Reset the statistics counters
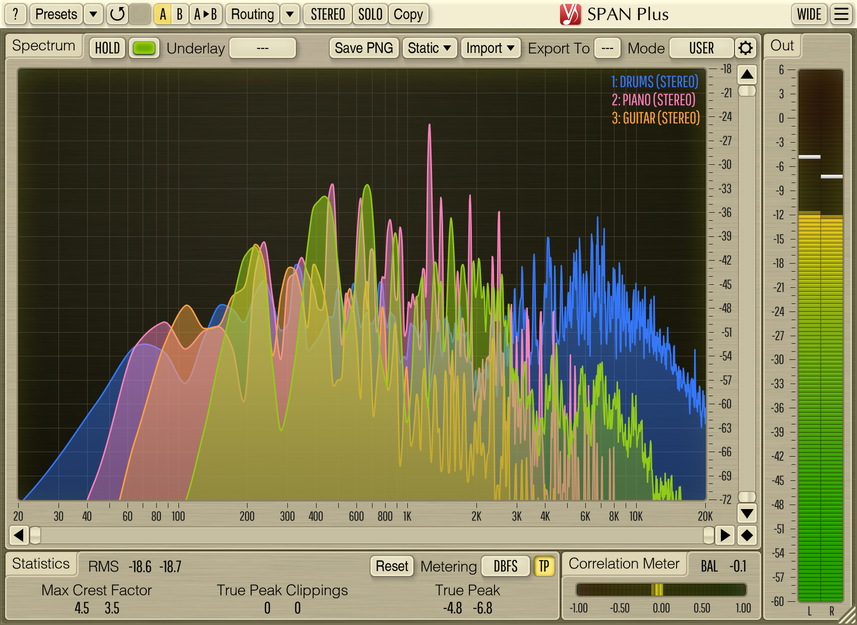Viewport: 857px width, 625px height. tap(392, 566)
